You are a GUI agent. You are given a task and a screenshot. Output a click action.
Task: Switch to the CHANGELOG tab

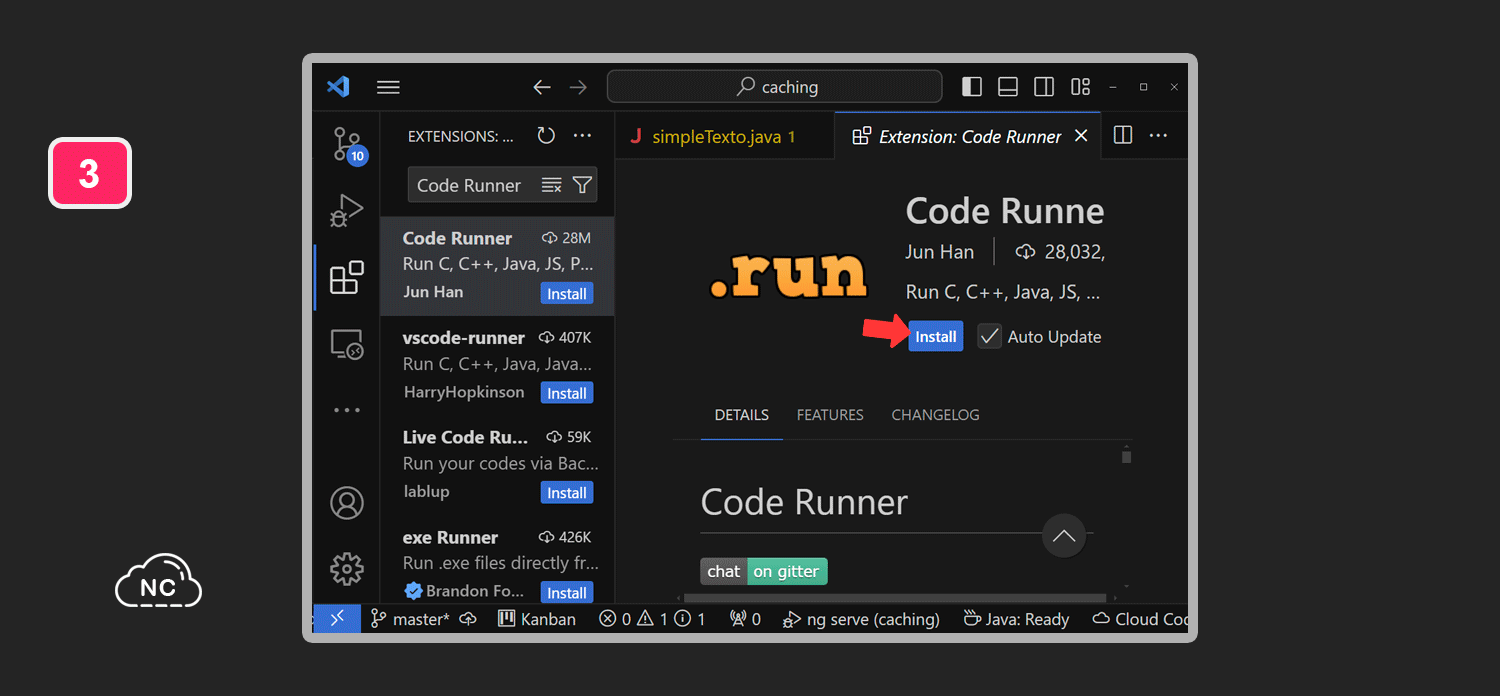tap(935, 415)
